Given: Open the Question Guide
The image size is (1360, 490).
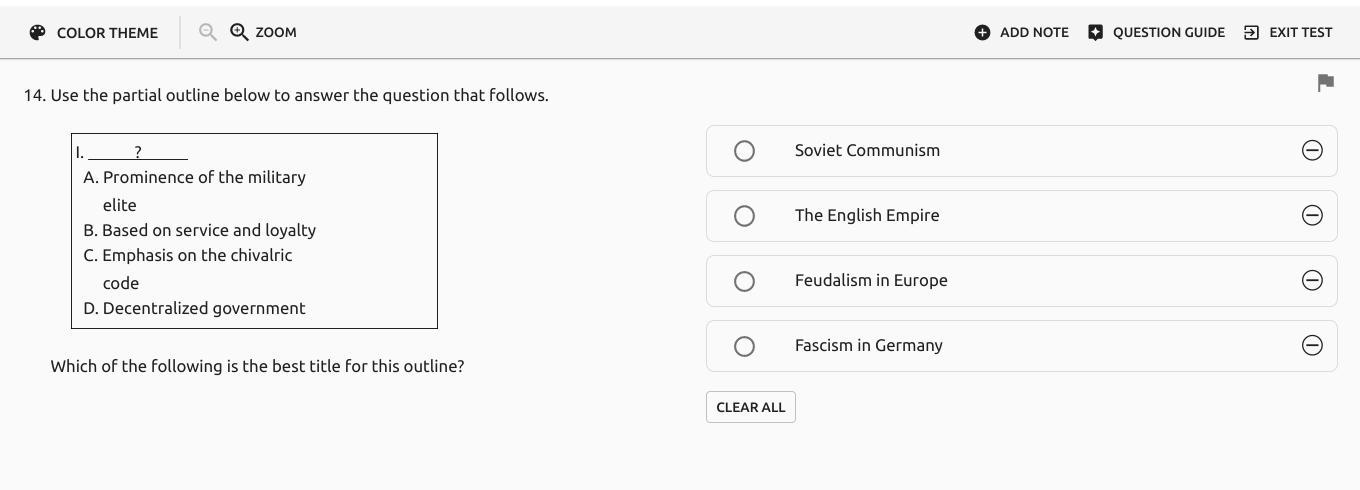Looking at the screenshot, I should coord(1157,32).
